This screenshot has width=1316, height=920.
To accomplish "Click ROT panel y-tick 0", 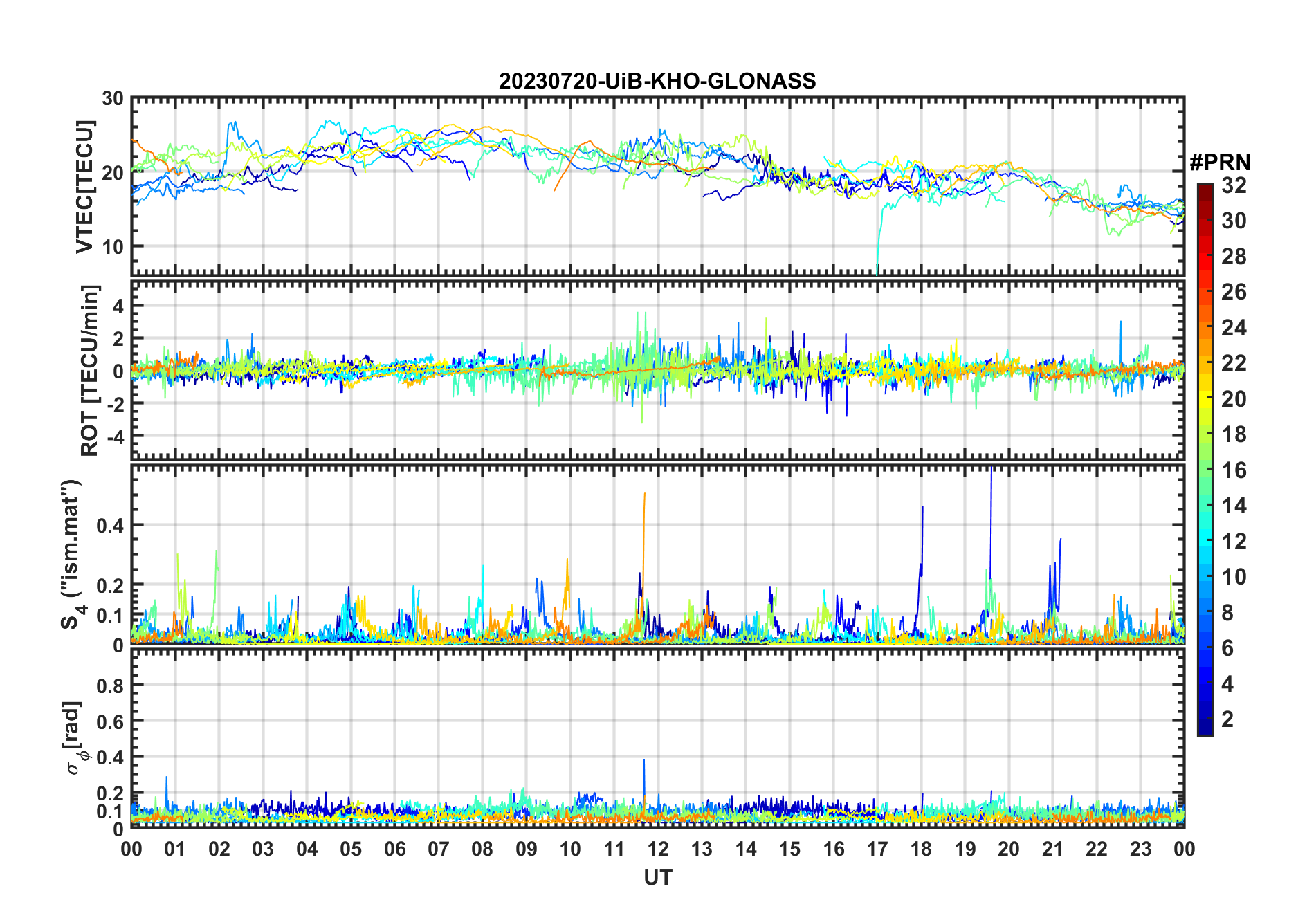I will click(x=118, y=371).
